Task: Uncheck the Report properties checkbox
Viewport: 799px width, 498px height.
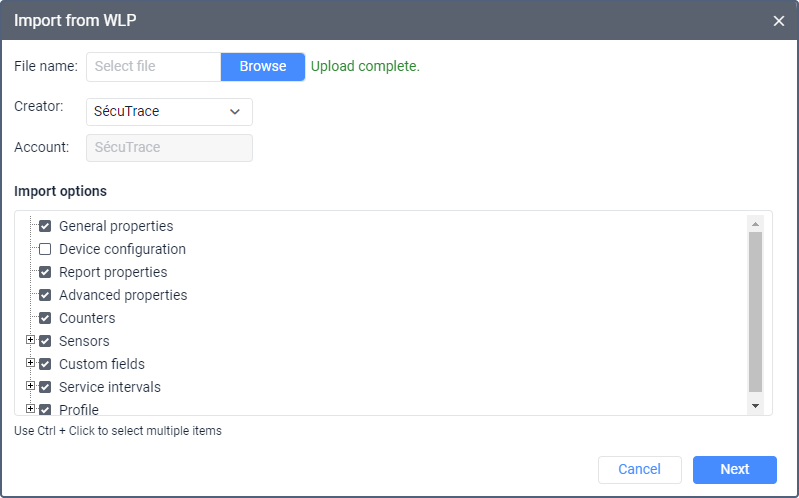Action: point(45,272)
